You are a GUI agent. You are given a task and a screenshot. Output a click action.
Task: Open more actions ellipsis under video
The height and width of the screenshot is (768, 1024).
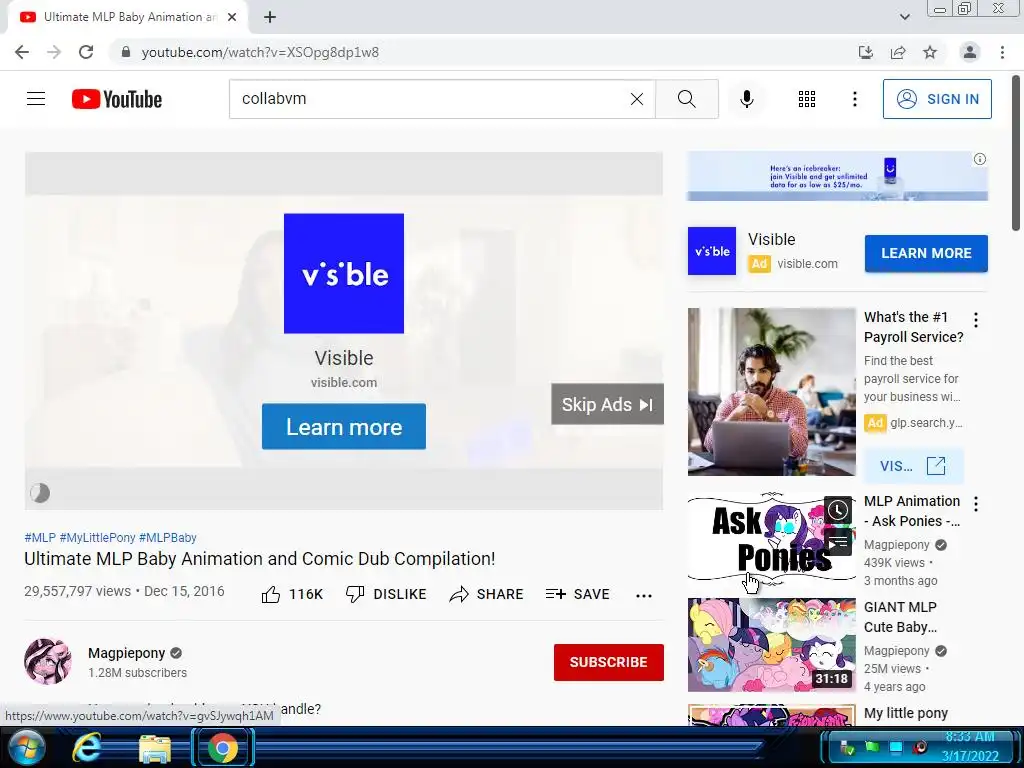644,596
